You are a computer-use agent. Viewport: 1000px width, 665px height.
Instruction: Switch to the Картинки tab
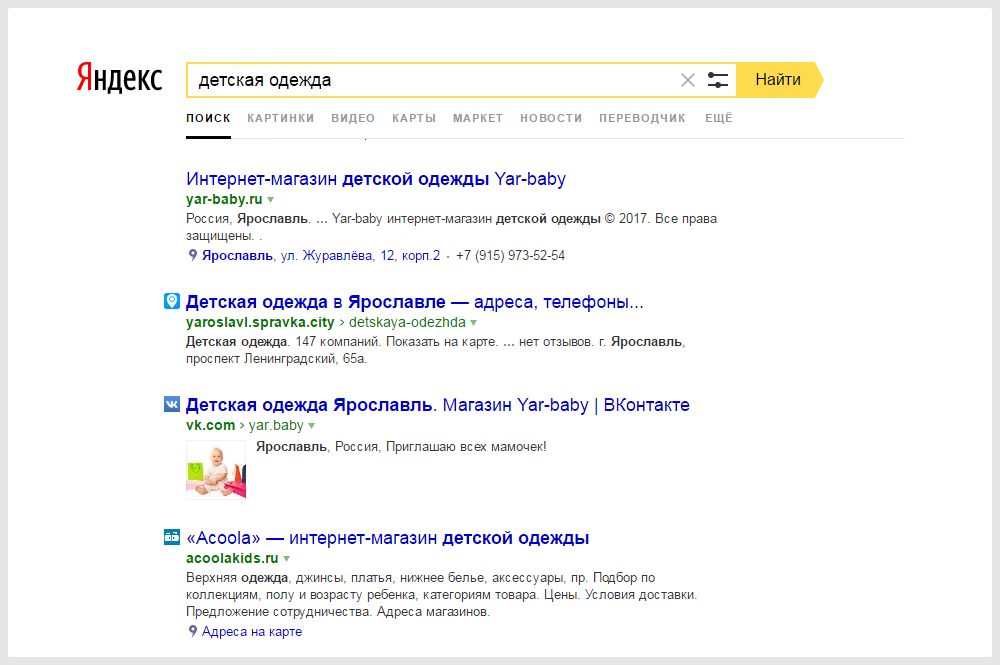pos(281,118)
